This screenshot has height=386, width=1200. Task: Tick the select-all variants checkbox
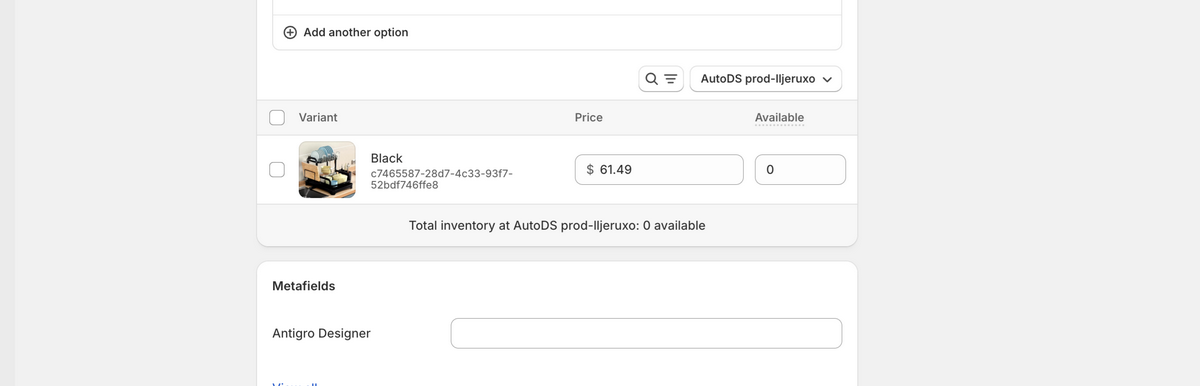278,118
